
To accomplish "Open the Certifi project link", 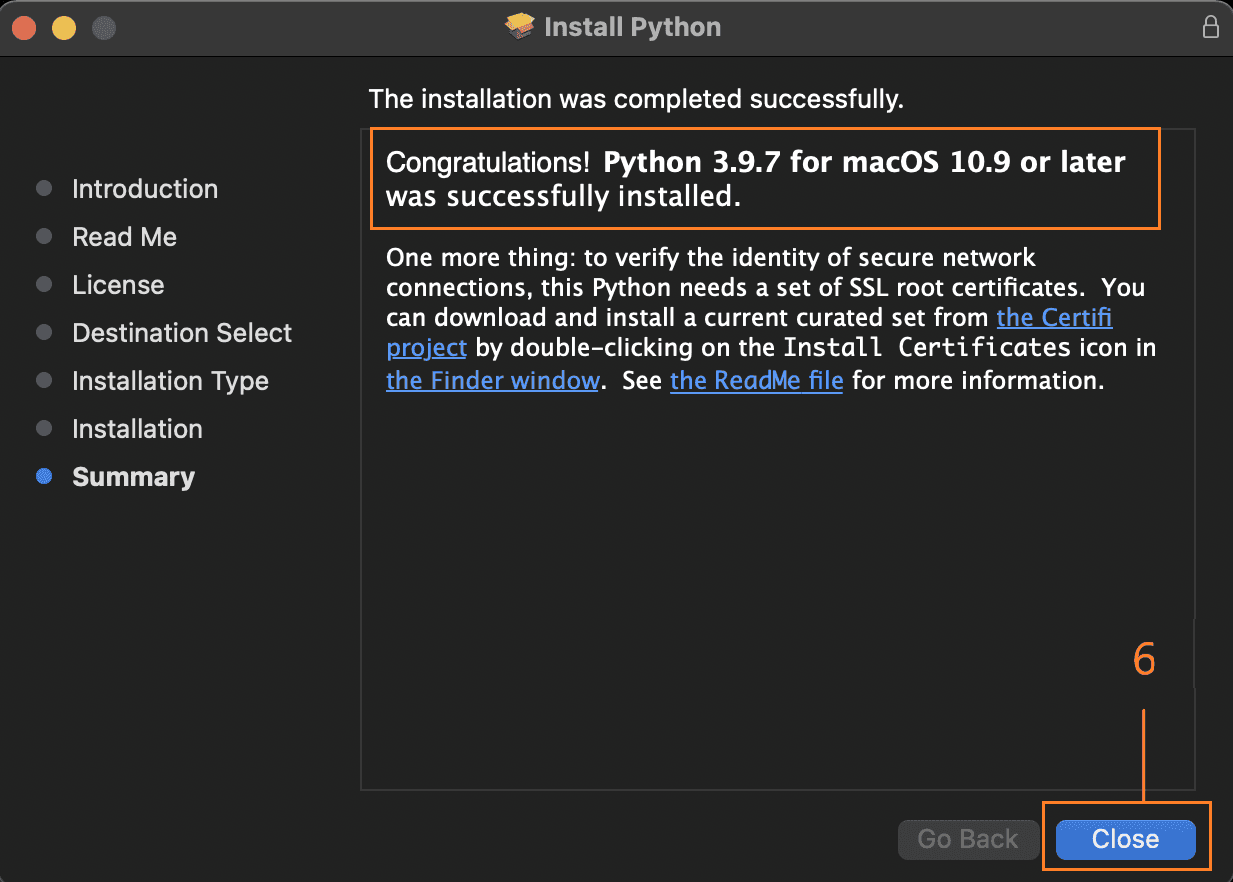I will [1054, 318].
